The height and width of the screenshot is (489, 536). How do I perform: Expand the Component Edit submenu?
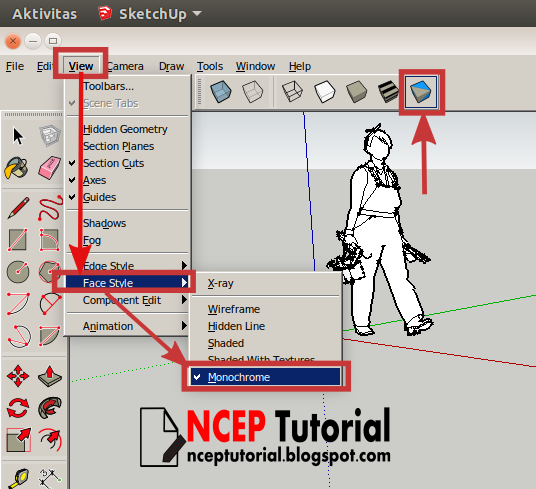coord(127,300)
